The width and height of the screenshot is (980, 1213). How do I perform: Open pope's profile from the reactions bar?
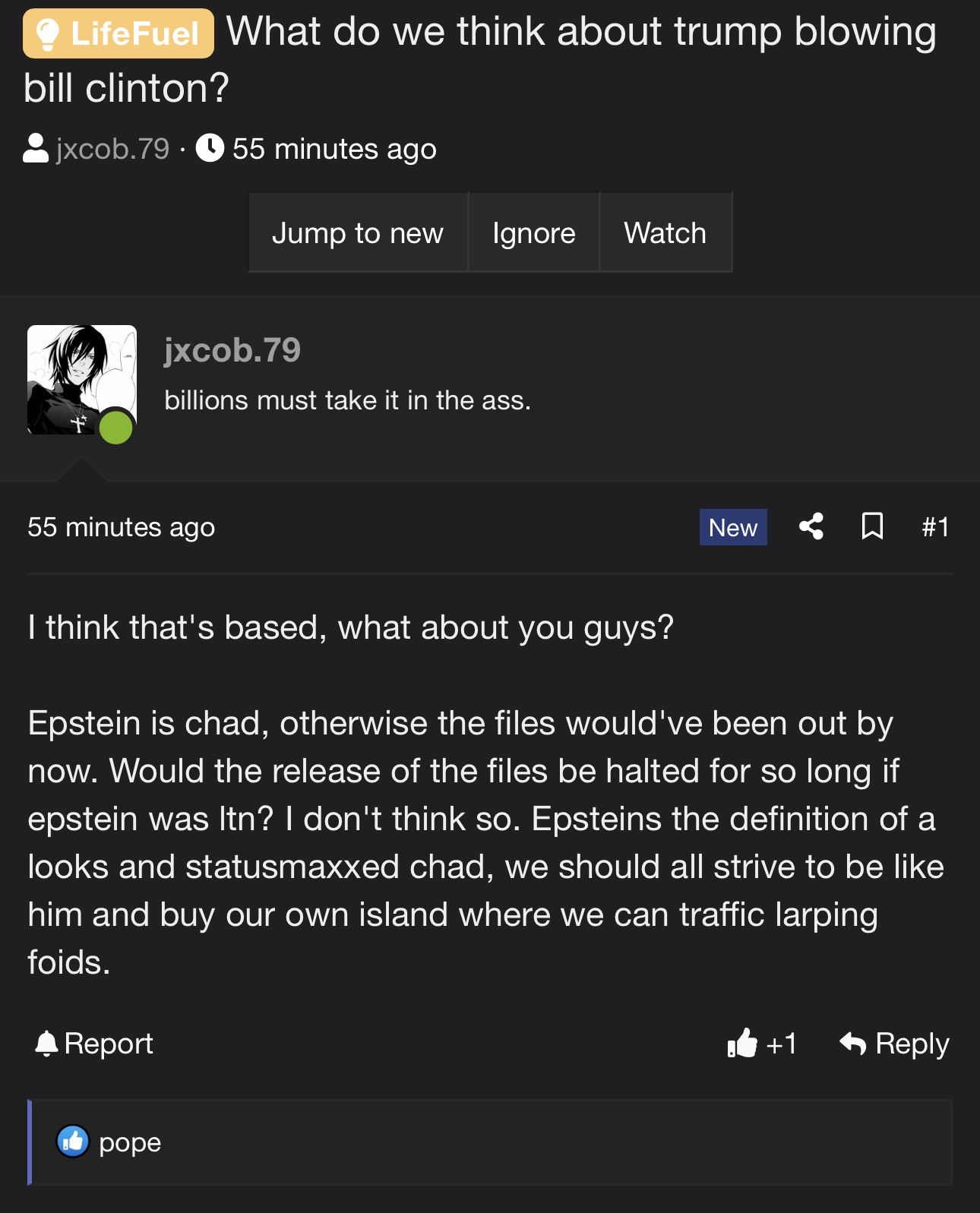click(130, 1142)
